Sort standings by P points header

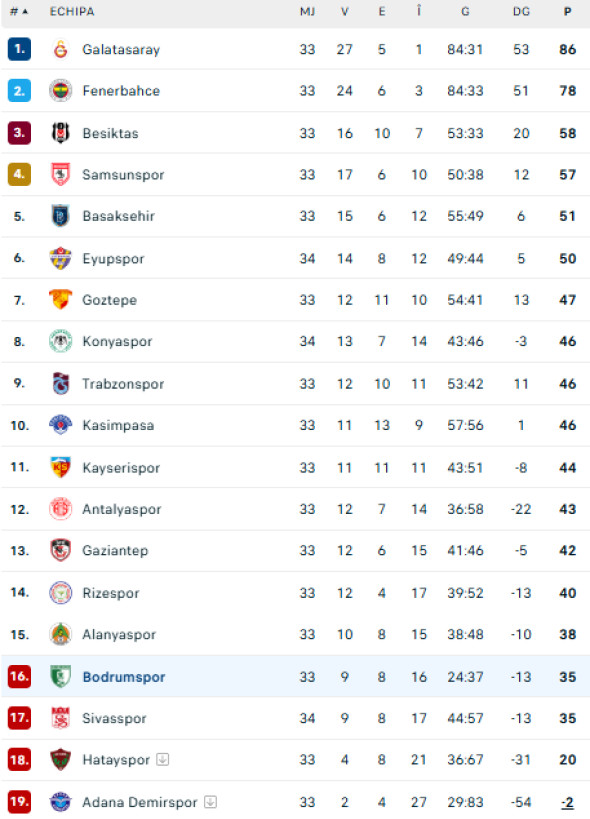[x=568, y=11]
